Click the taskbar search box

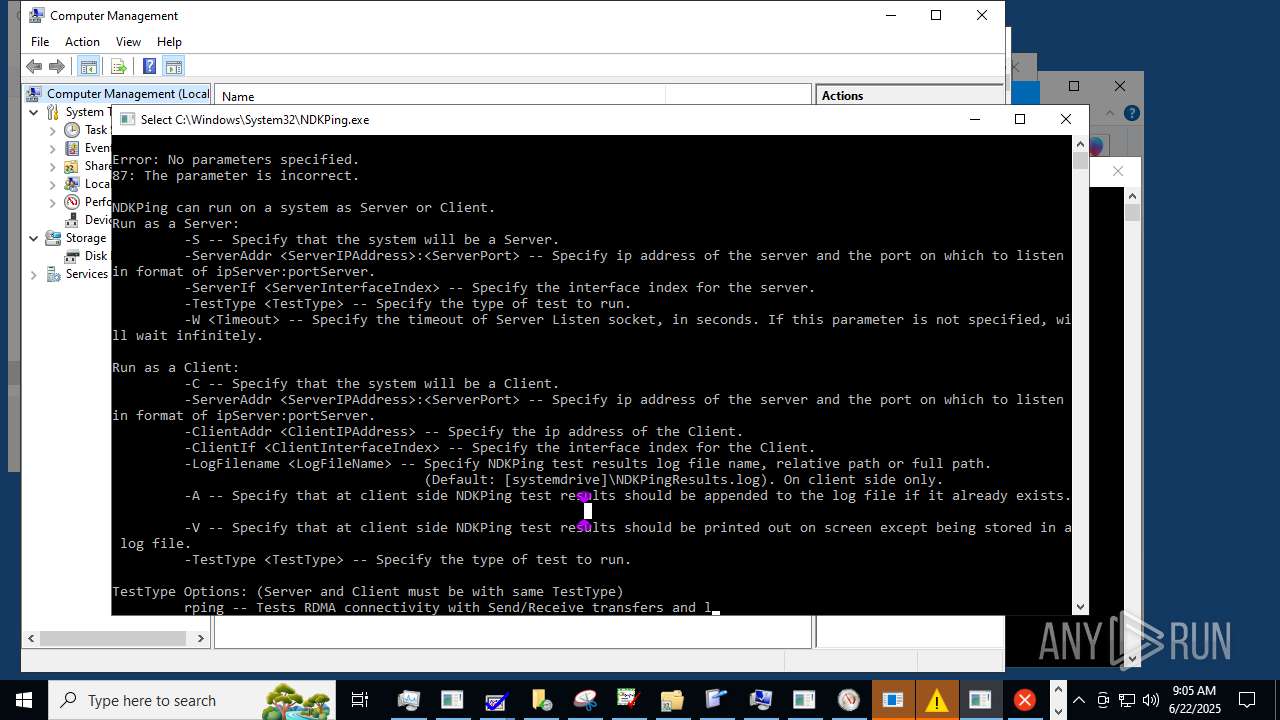[192, 700]
